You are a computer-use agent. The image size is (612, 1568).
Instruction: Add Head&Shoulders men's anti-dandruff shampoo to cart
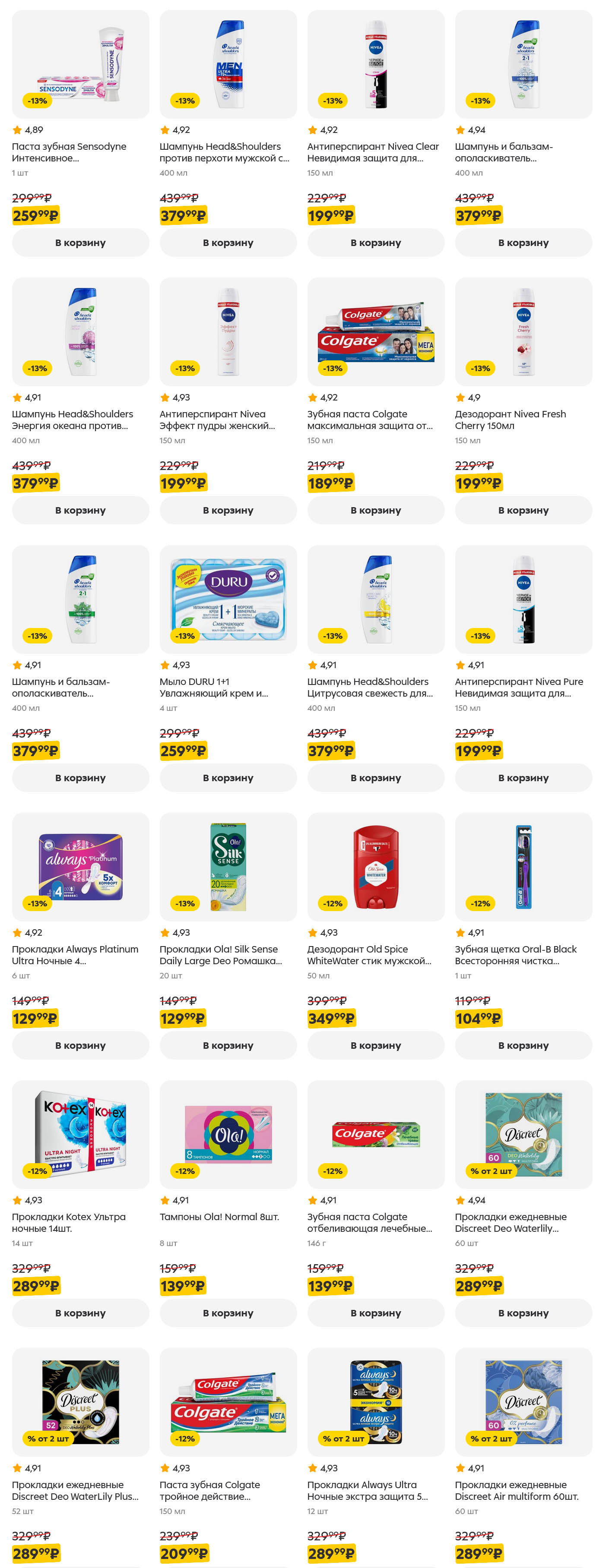[228, 243]
